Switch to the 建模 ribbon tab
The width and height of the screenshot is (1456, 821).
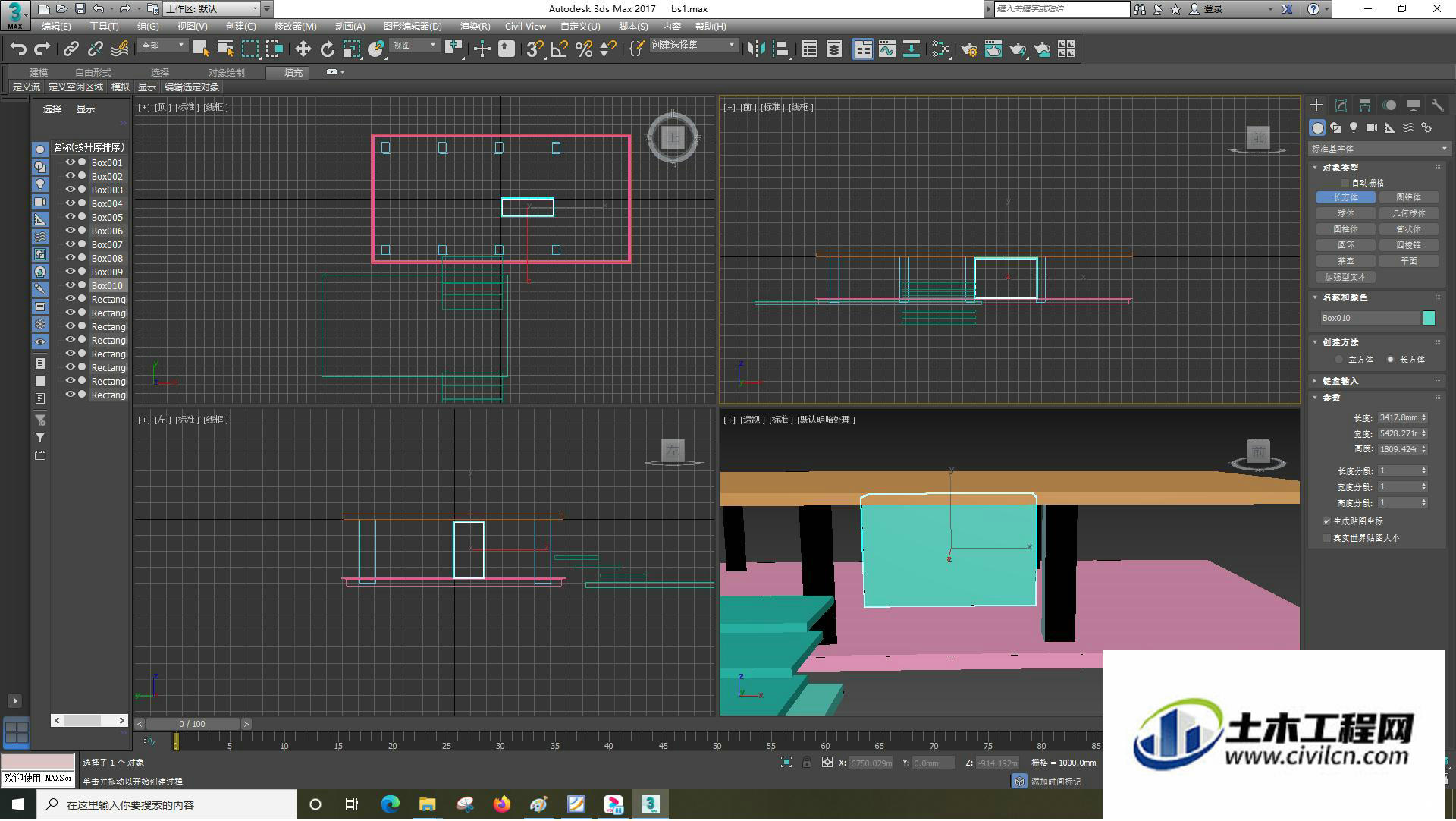pos(39,72)
